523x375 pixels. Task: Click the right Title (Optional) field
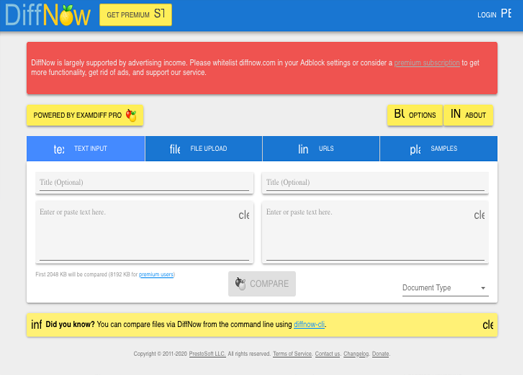click(375, 183)
